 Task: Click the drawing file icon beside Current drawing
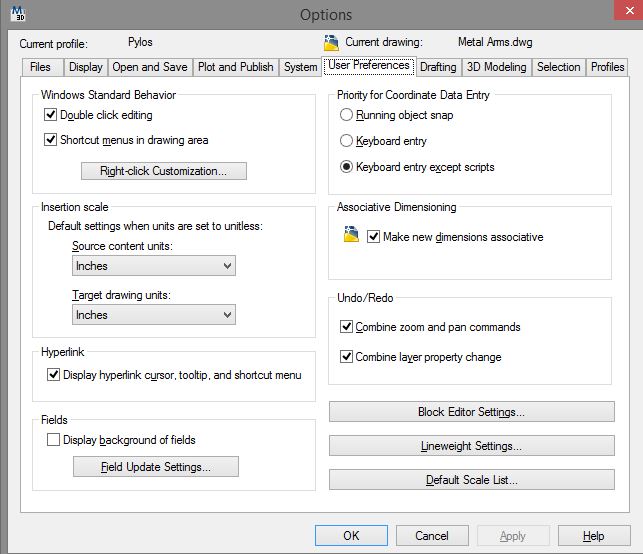tap(331, 43)
